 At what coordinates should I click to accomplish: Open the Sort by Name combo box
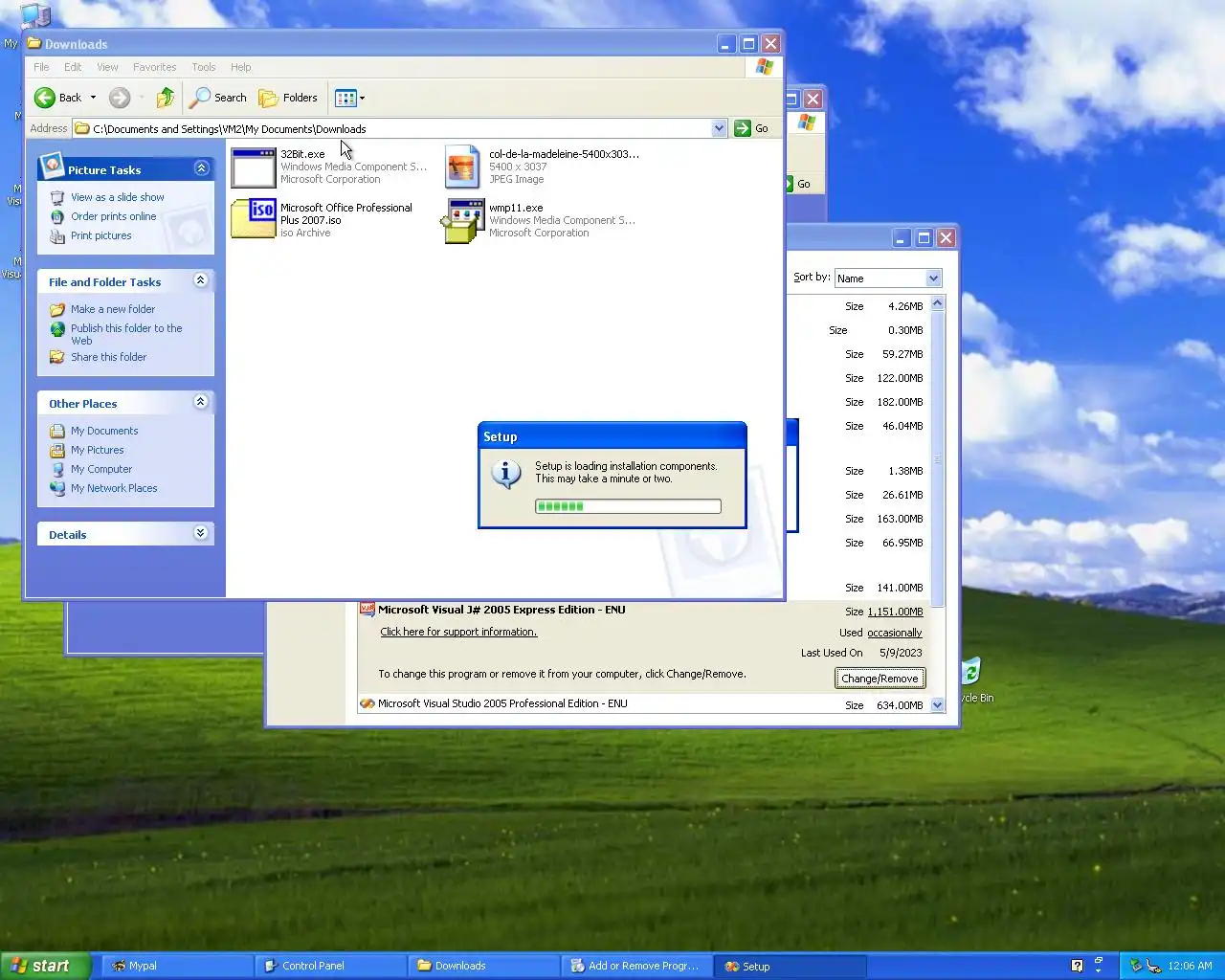888,278
